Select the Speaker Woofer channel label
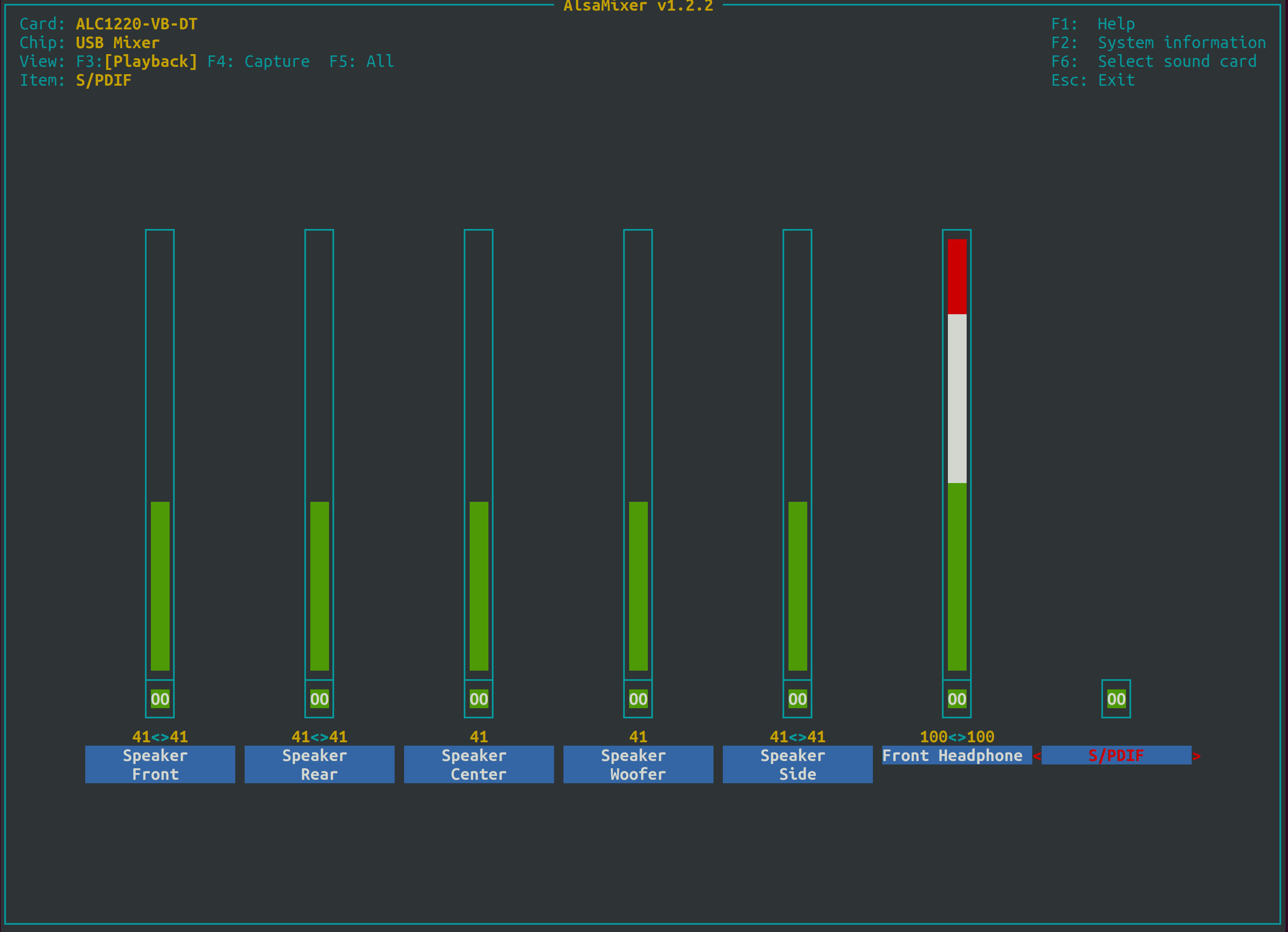 [x=638, y=764]
